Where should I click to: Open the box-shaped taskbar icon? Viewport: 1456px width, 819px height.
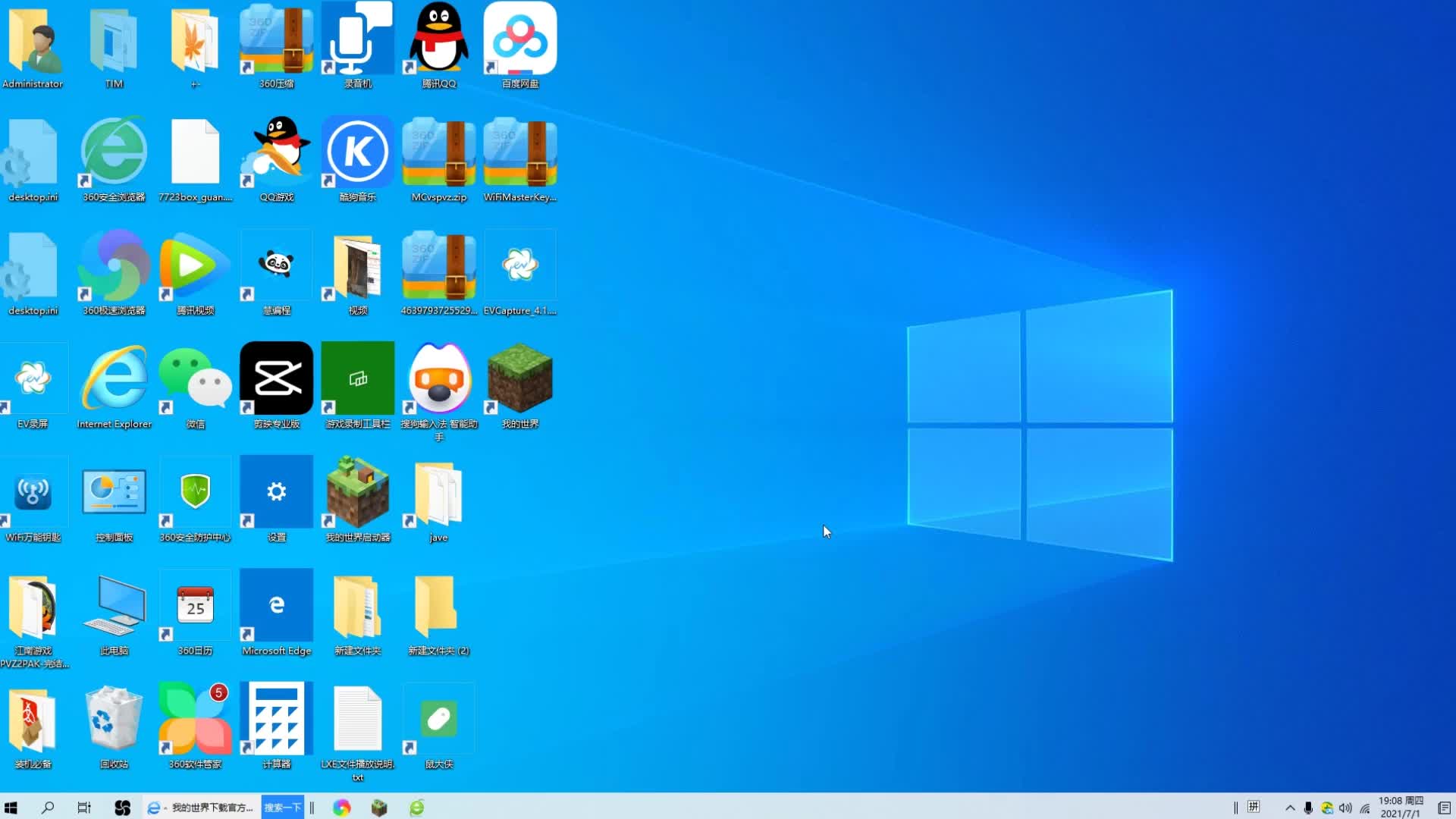point(379,808)
